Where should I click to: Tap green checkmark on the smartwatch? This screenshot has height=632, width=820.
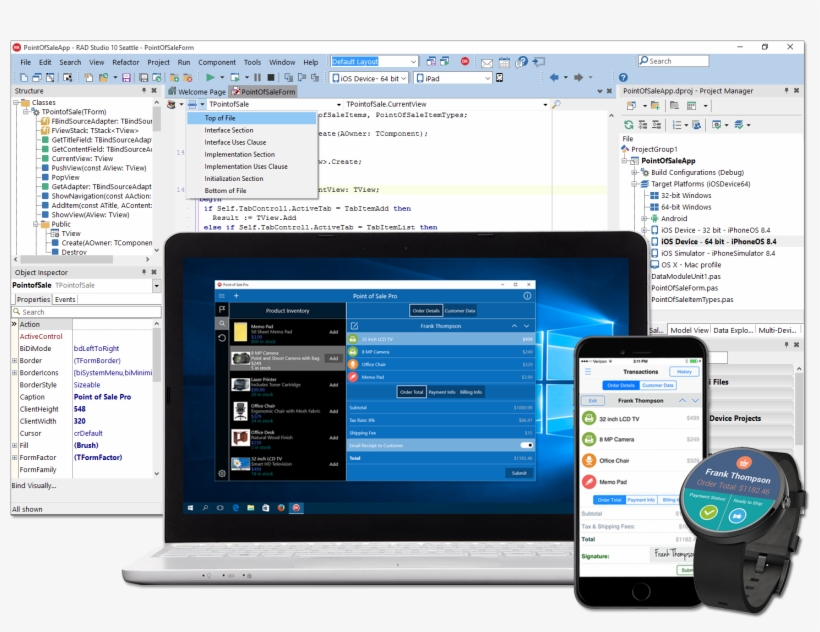click(708, 514)
